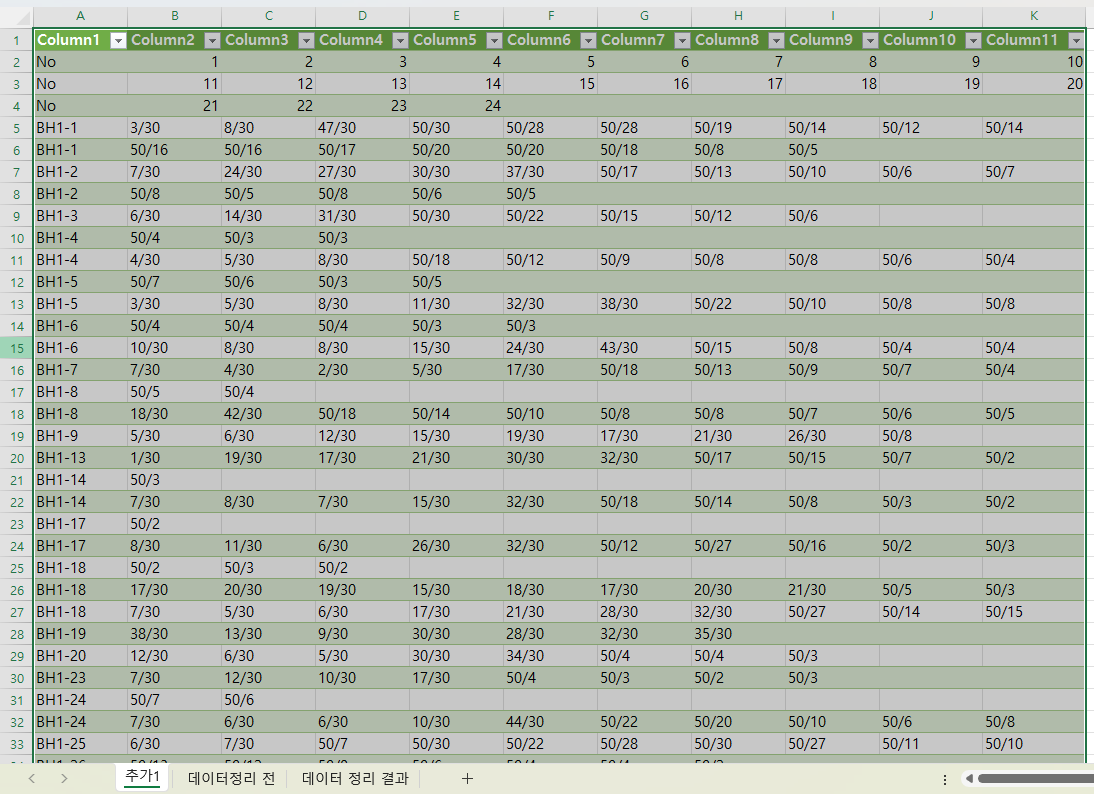This screenshot has width=1094, height=794.
Task: Select column B header
Action: point(174,16)
